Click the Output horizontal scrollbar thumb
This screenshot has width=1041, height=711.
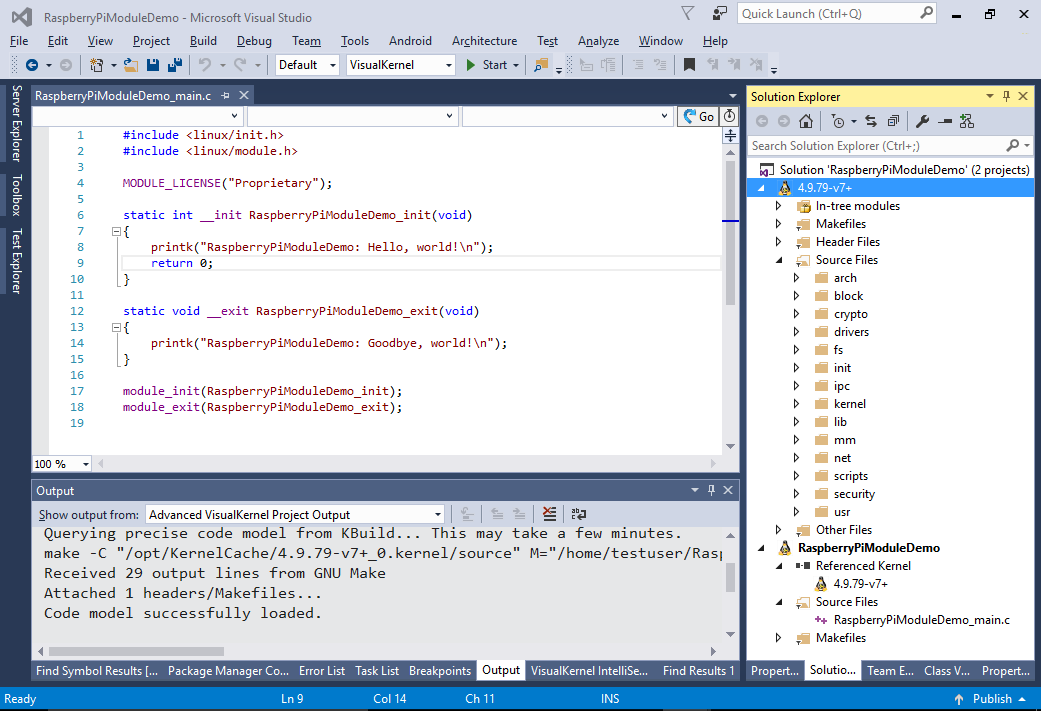coord(136,651)
